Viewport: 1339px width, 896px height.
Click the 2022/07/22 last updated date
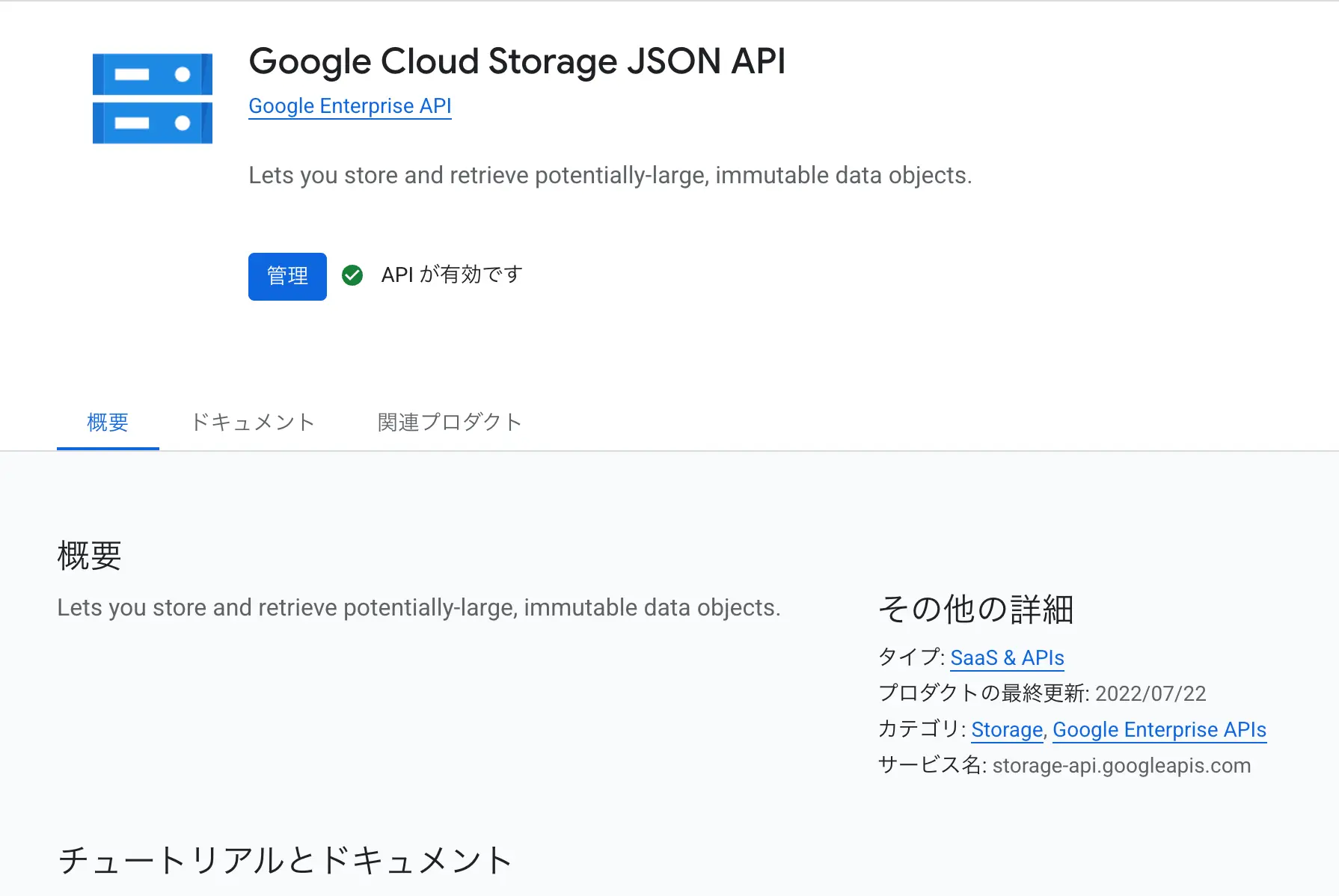click(x=1150, y=693)
